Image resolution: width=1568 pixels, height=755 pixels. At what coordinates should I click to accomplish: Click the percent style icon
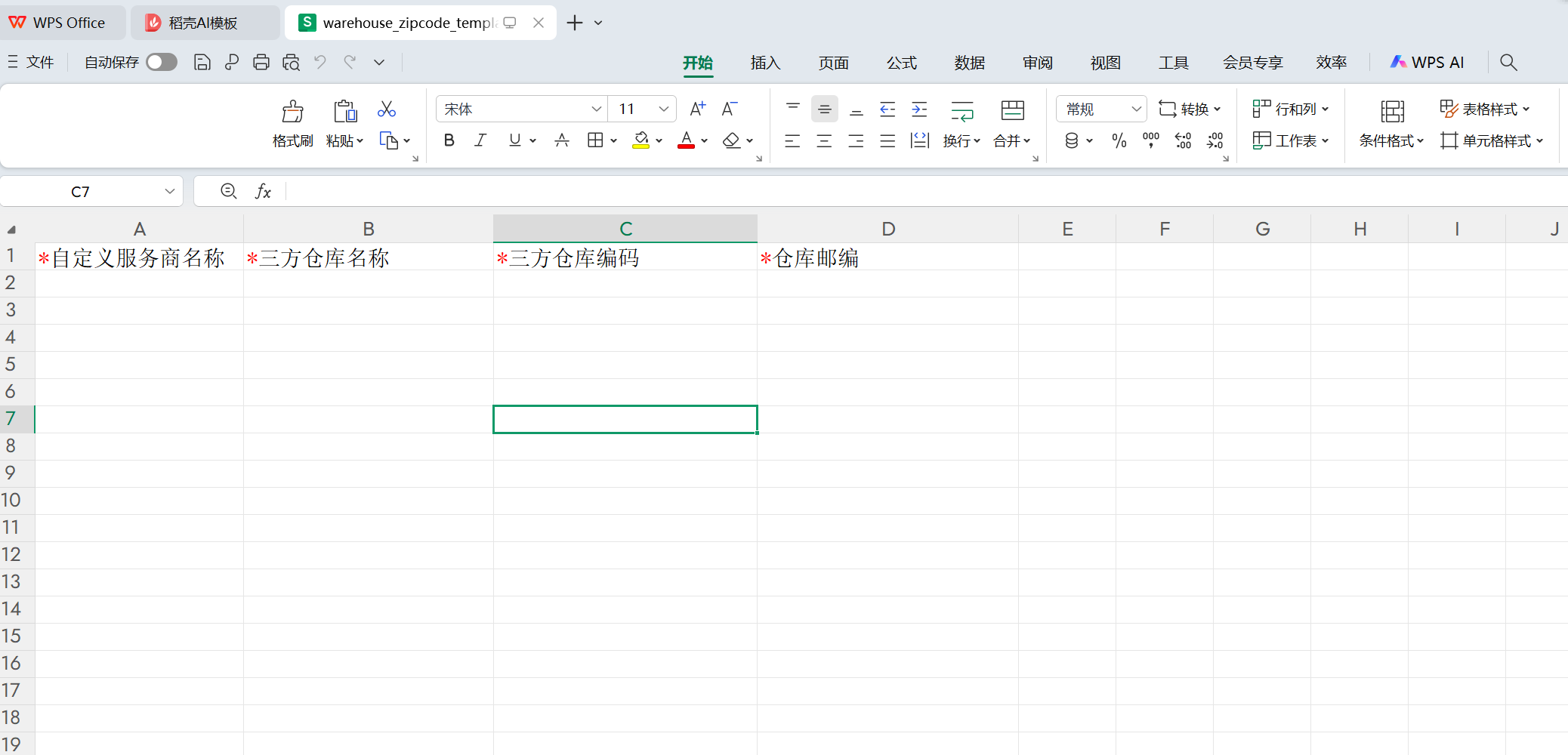pos(1119,140)
